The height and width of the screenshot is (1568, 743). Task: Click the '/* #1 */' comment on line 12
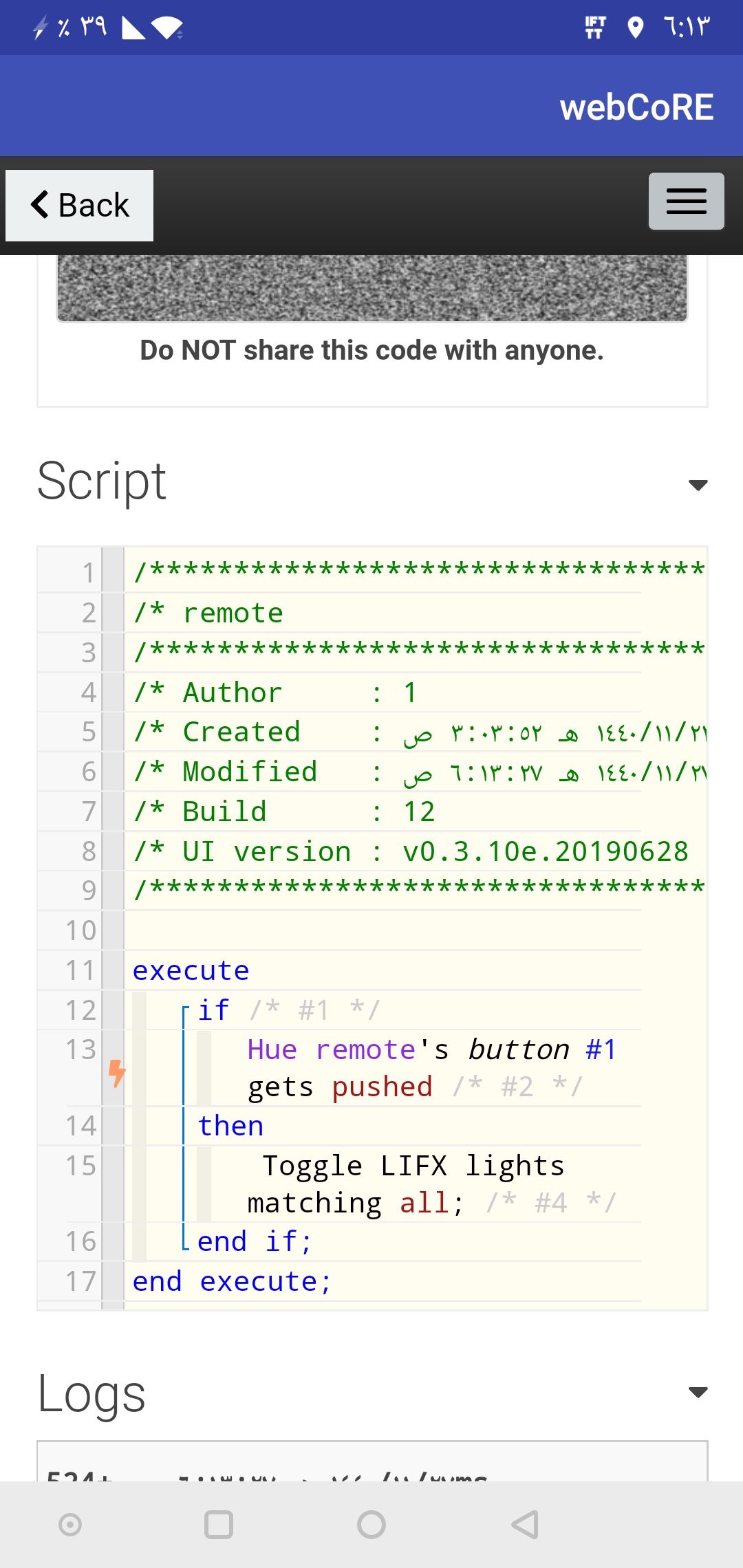pos(314,1010)
